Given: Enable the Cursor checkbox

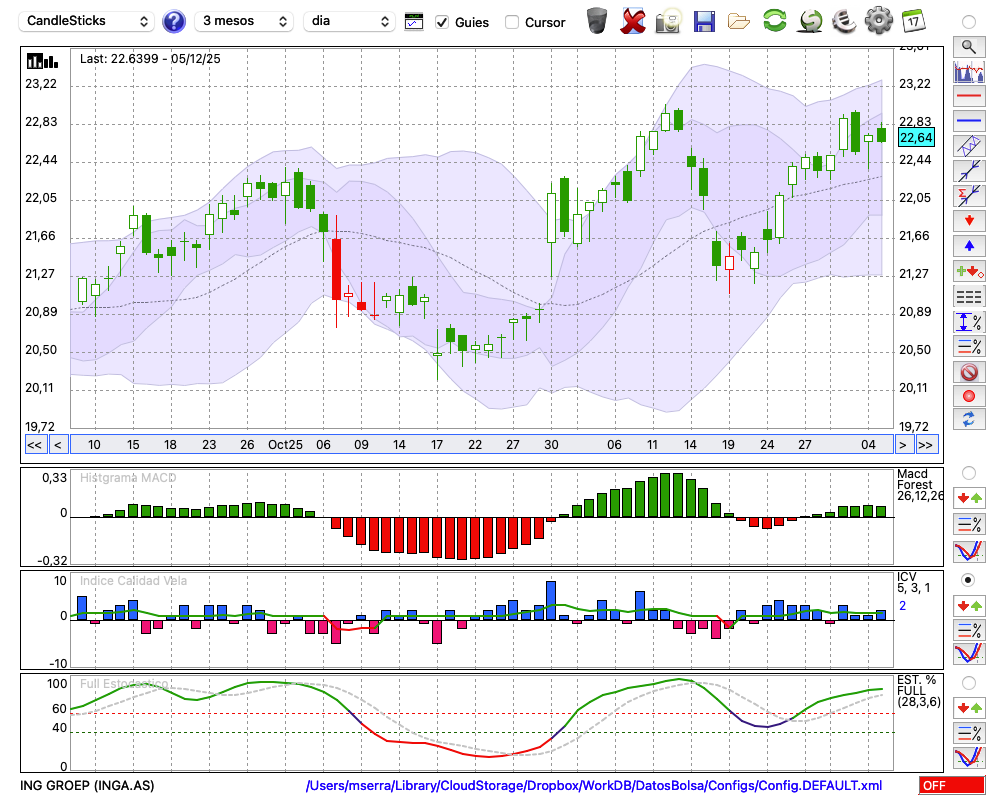Looking at the screenshot, I should (512, 22).
